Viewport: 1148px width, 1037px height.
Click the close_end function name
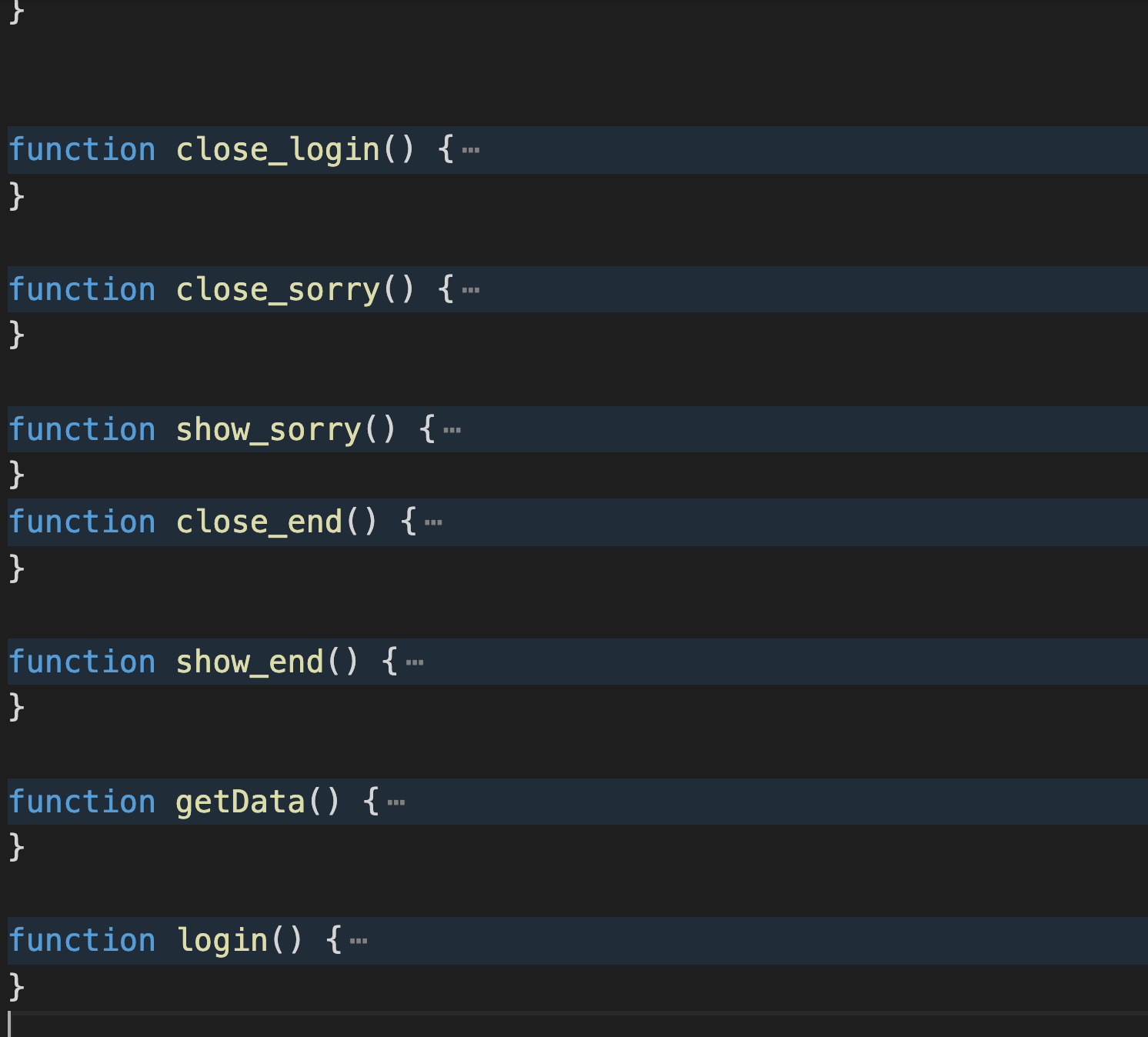(259, 522)
